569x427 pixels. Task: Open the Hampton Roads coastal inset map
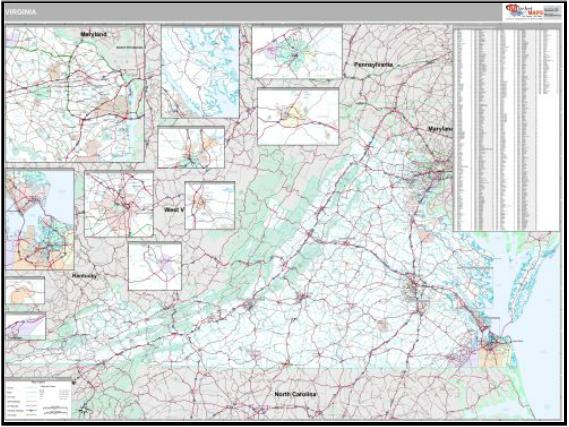40,219
